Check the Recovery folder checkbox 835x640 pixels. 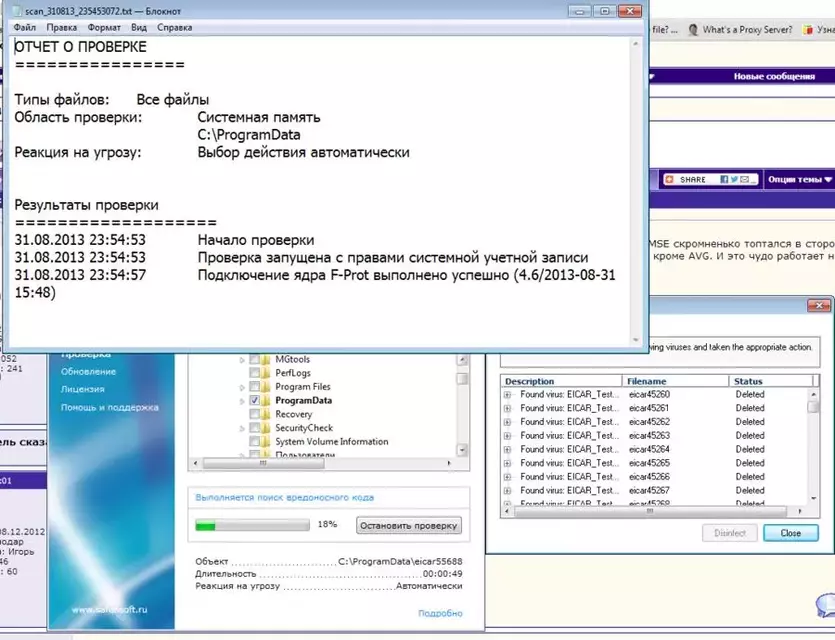pyautogui.click(x=255, y=414)
